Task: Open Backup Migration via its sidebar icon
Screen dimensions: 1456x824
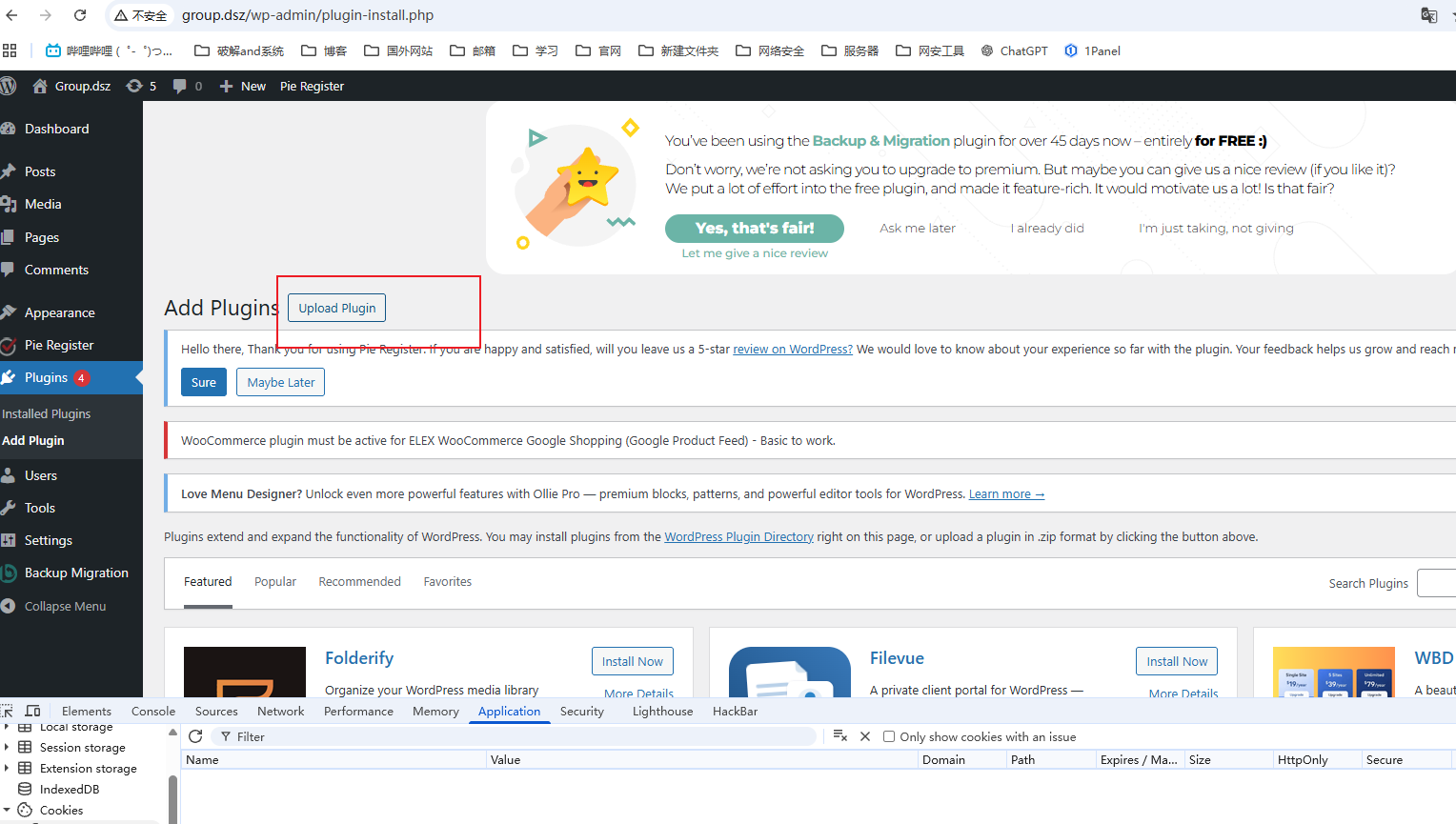Action: point(9,573)
